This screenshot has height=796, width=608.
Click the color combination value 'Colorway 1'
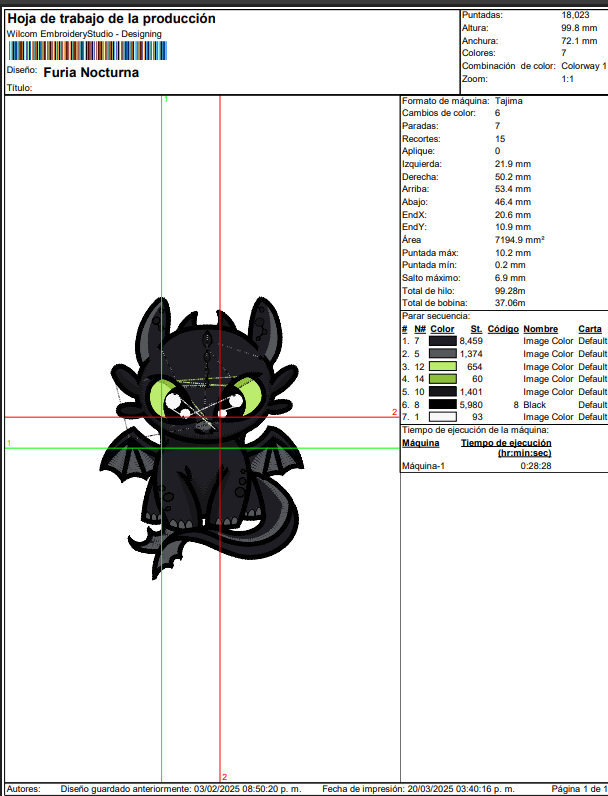coord(584,66)
